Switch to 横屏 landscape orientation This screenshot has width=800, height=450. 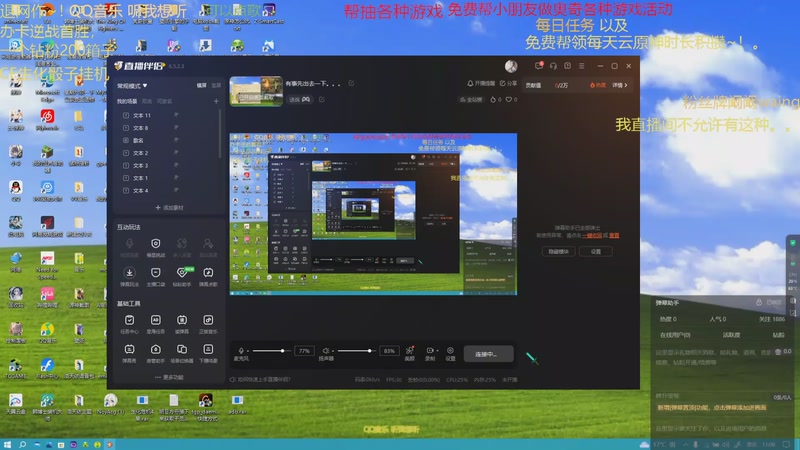pyautogui.click(x=202, y=86)
